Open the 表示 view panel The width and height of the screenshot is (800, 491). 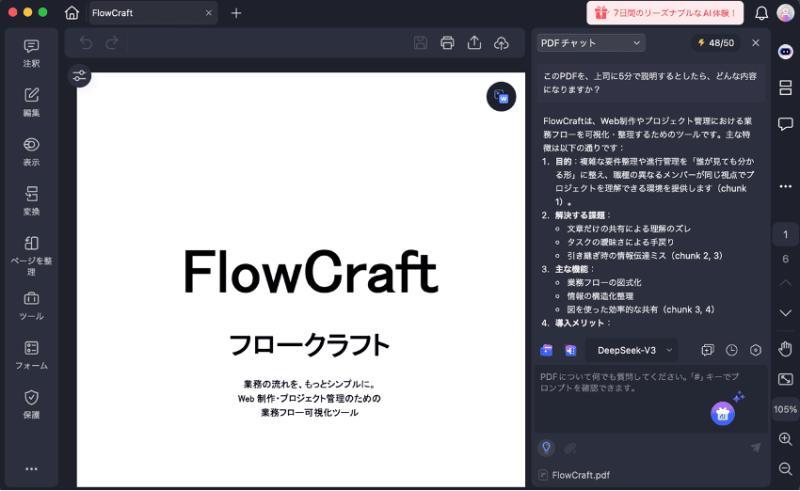tap(31, 152)
